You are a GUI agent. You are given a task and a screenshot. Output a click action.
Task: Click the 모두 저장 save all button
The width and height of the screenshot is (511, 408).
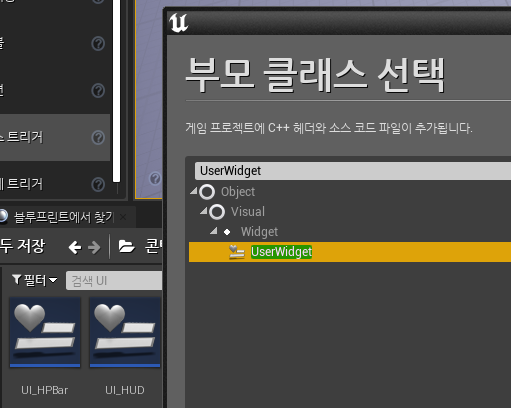tap(22, 246)
